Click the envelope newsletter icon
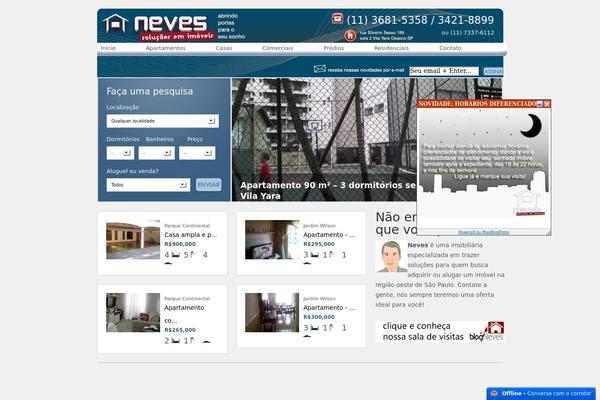This screenshot has width=600, height=400. pos(320,69)
